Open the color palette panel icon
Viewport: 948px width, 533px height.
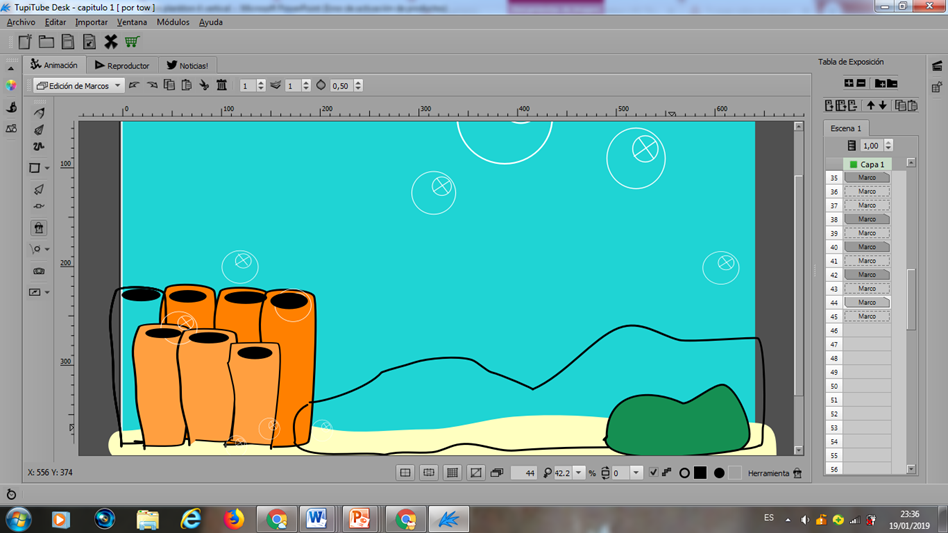(11, 86)
